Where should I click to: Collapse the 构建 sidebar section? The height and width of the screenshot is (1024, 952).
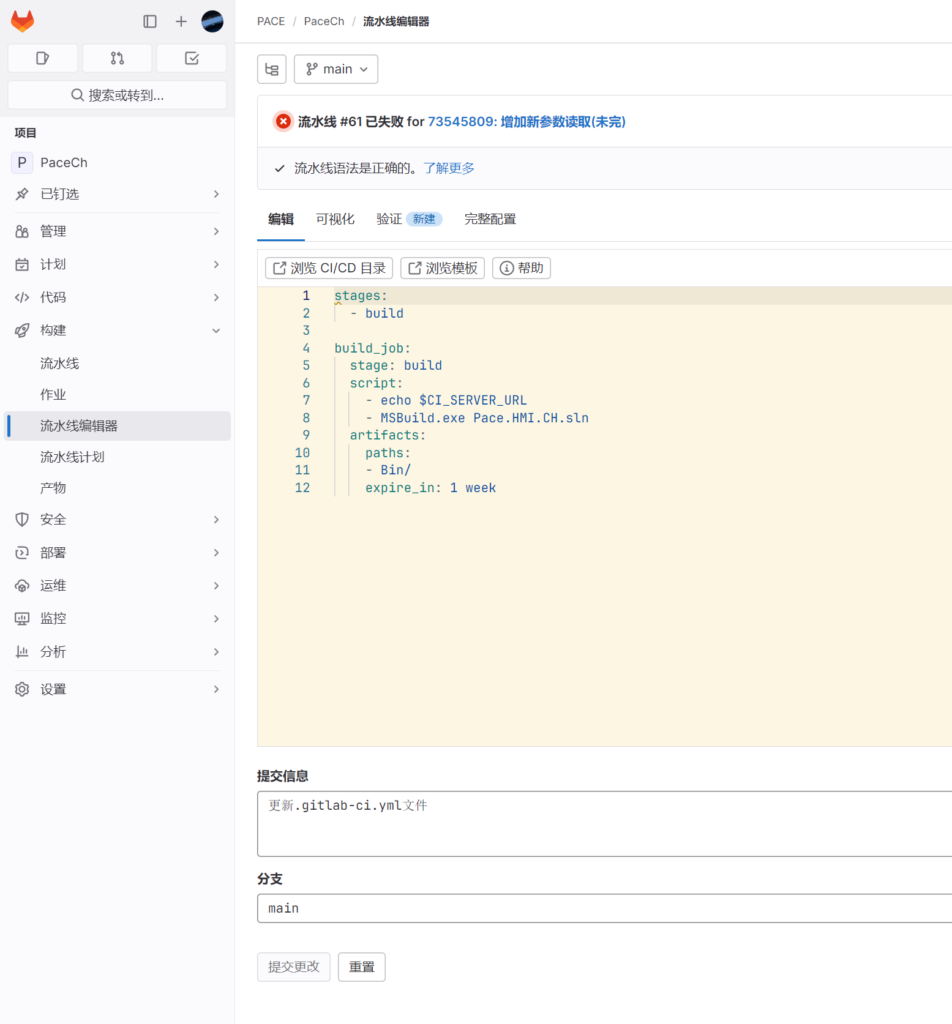pos(117,330)
